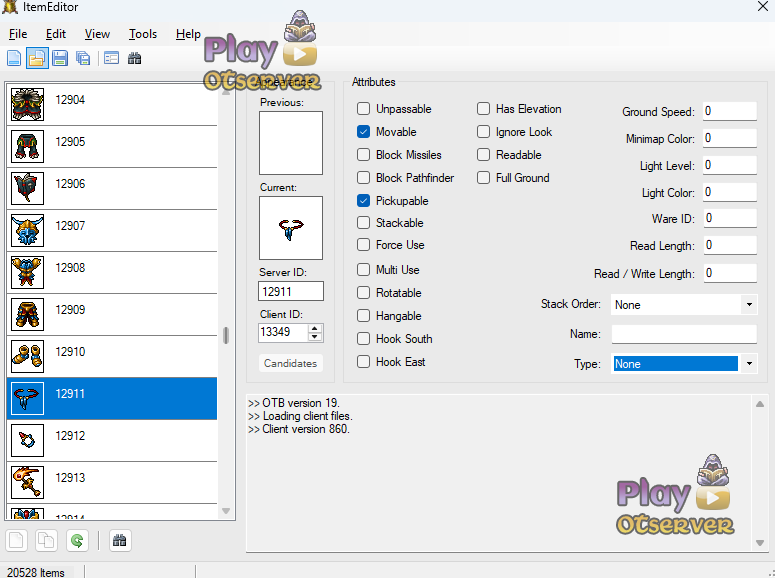
Task: Click the binoculars Find icon below the item list
Action: [x=120, y=541]
